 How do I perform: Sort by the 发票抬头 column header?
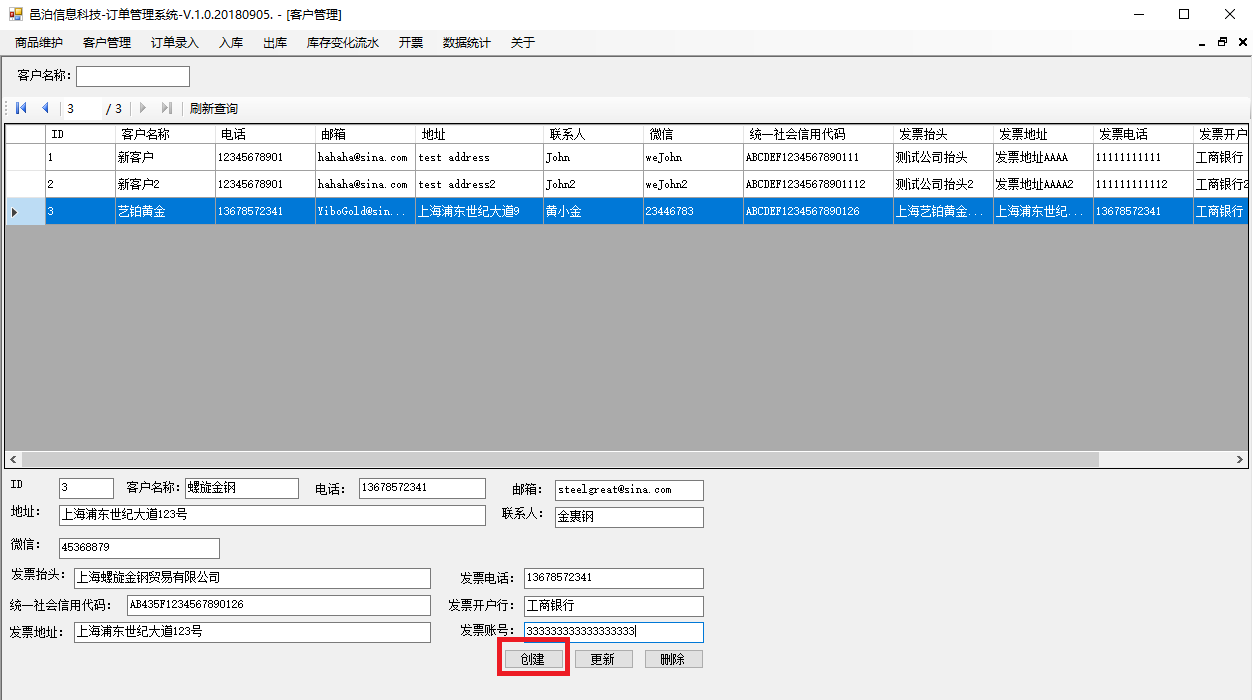(943, 134)
